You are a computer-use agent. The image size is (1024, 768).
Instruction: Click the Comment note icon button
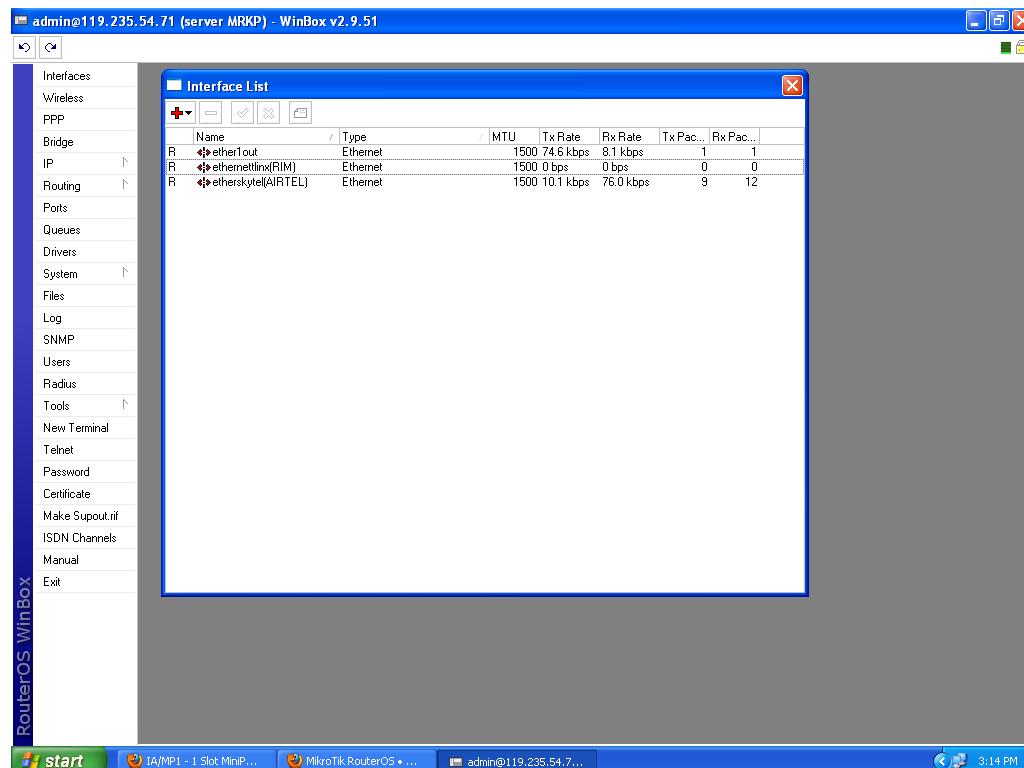click(300, 113)
